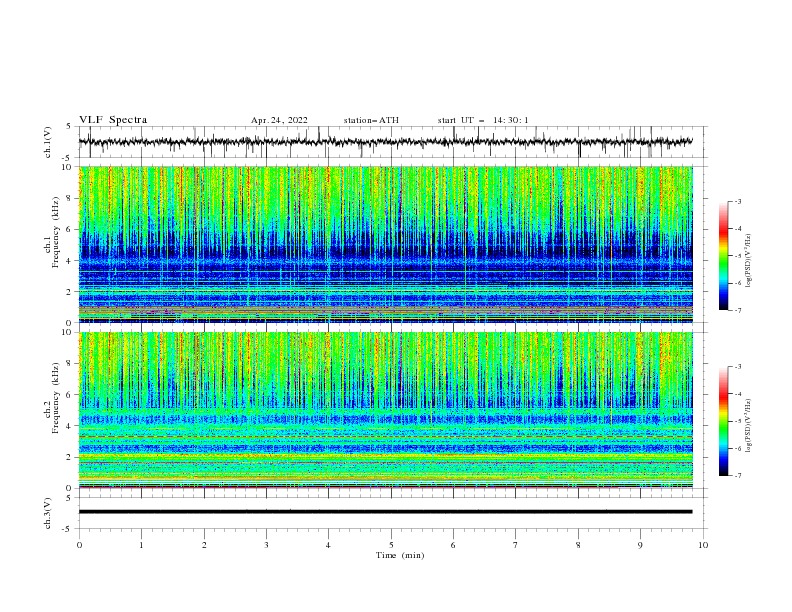Click the ch.1 spectrogram color bar
Screen dimensions: 792x612
723,255
